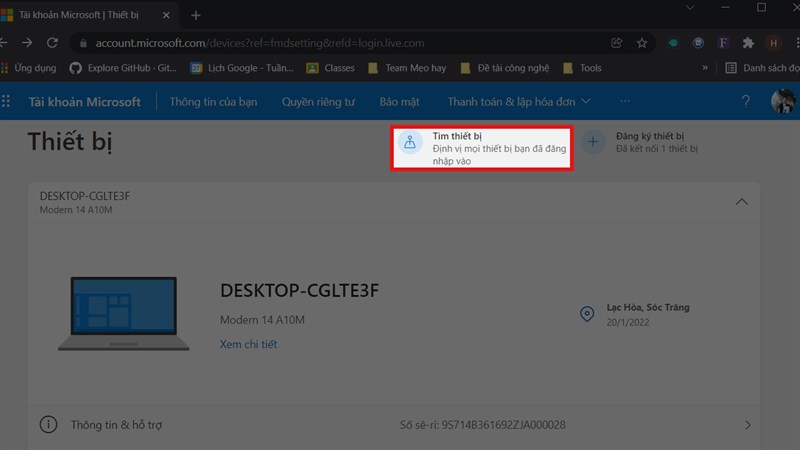
Task: Open the Ứng dụng apps shortcut
Action: tap(28, 68)
